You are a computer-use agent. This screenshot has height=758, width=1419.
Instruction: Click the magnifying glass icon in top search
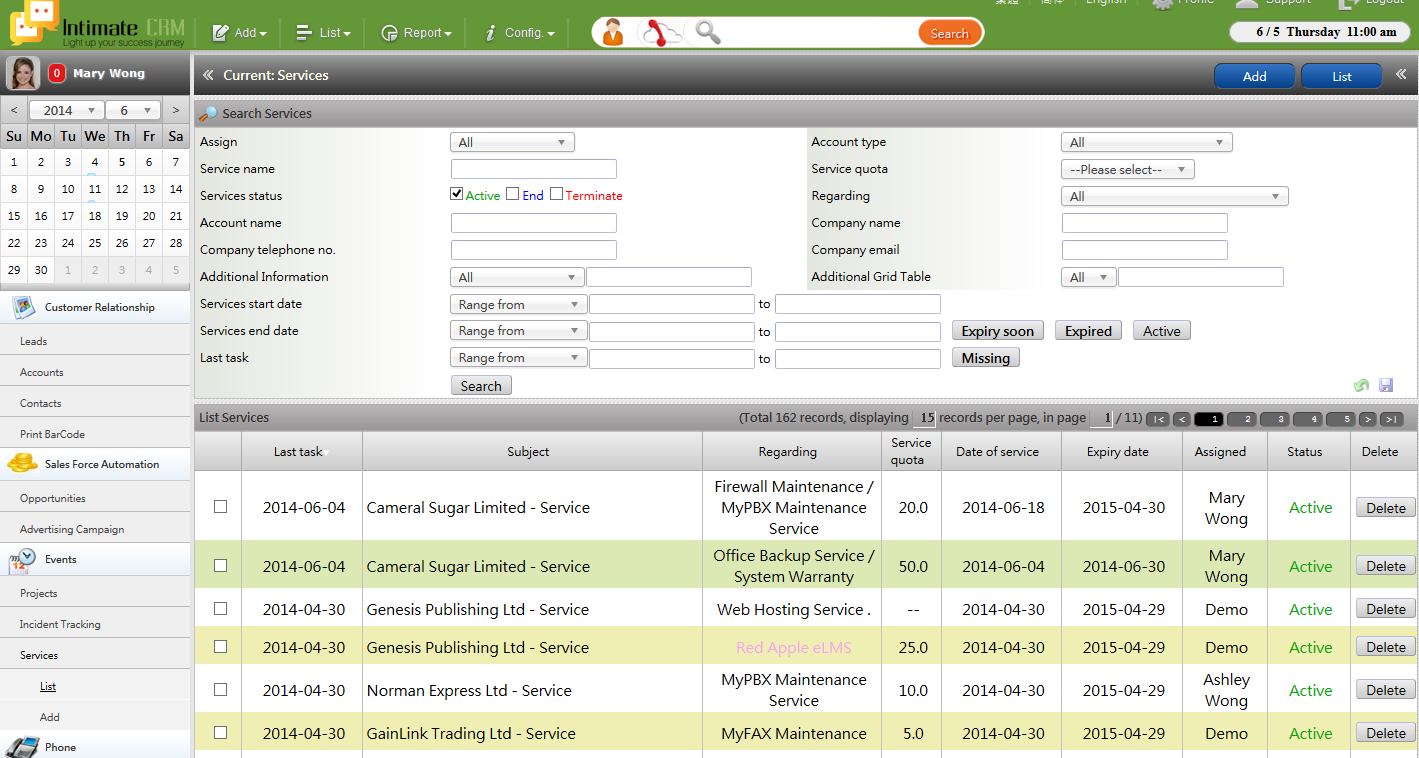(708, 33)
